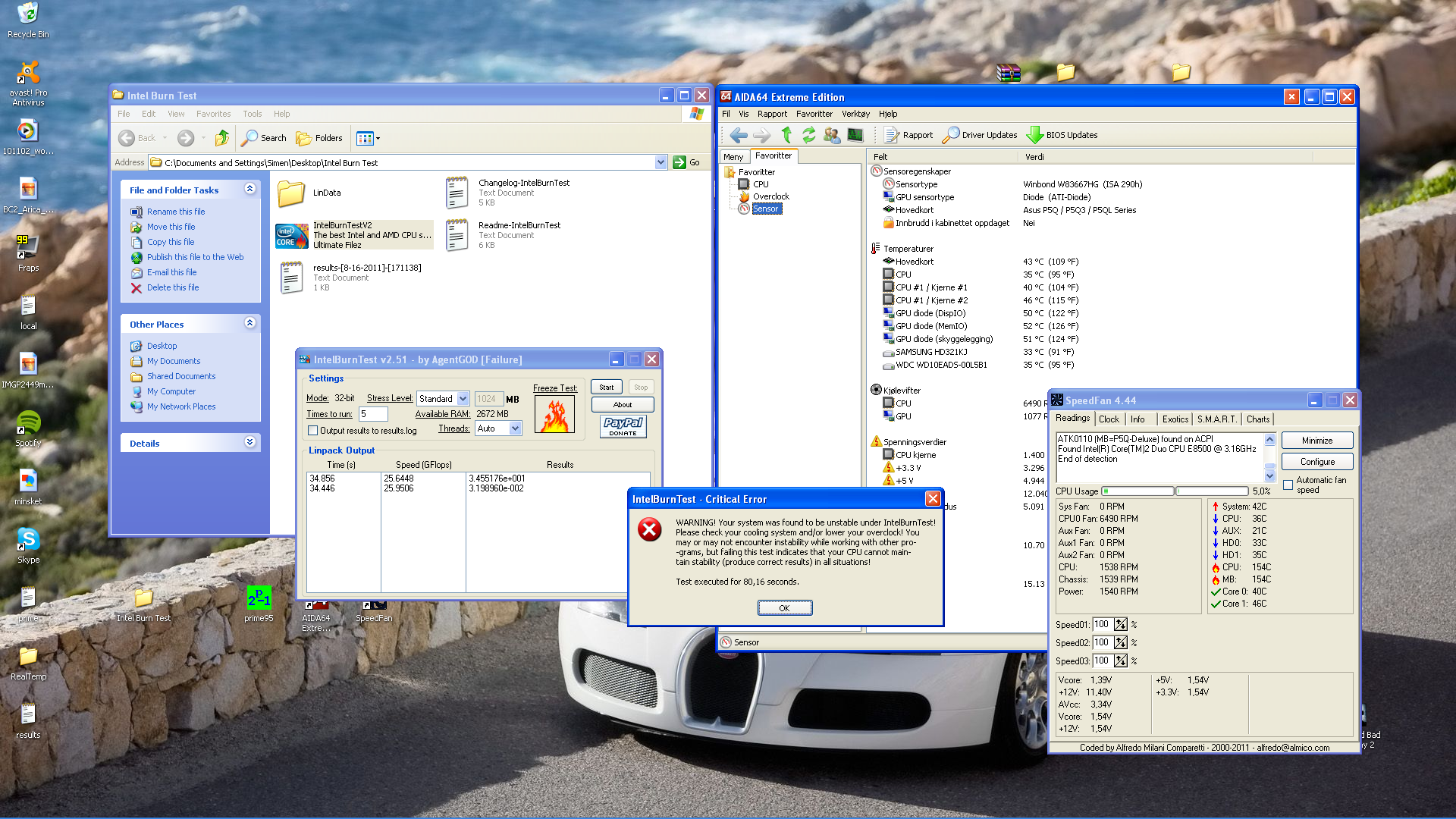Refresh AIDA64 with the green refresh icon
Screen dimensions: 1456x819
[x=809, y=135]
